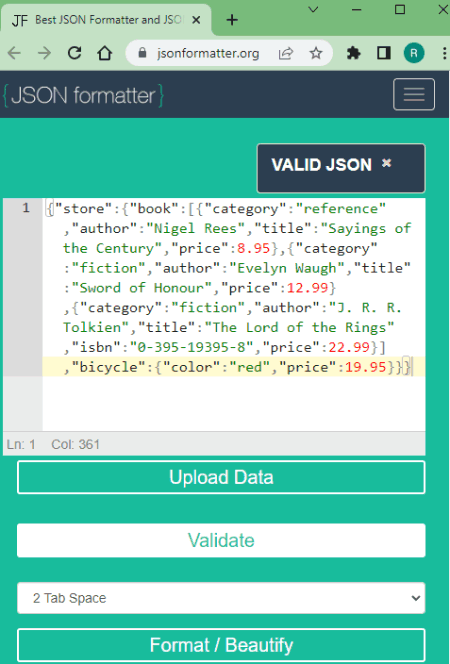Click the Ln: 1 status text
Screen dimensions: 450x664
(21, 444)
